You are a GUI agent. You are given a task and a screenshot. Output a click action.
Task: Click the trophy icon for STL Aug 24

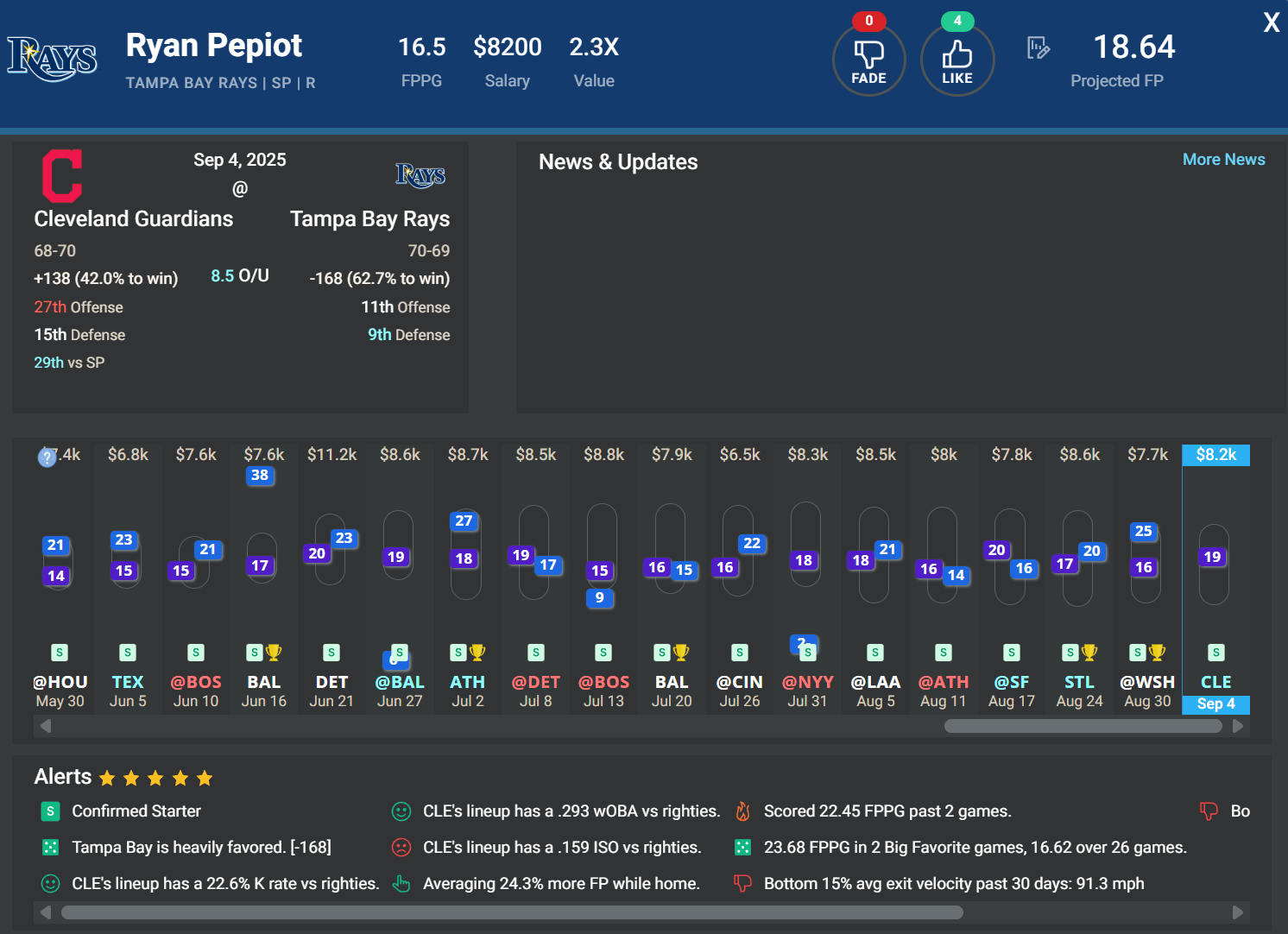(x=1089, y=653)
